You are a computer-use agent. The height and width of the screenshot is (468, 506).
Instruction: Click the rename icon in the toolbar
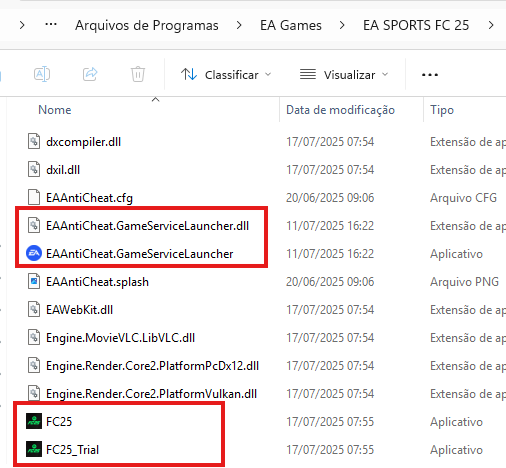click(x=42, y=74)
